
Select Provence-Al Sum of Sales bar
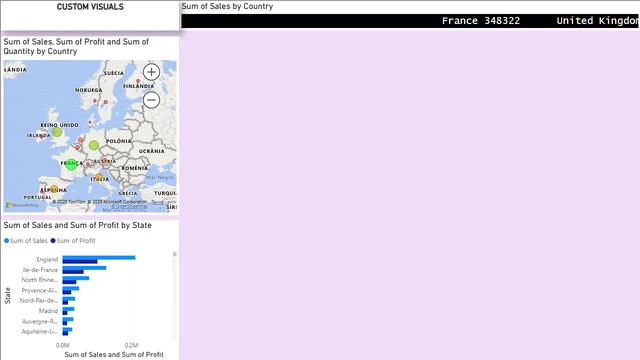click(71, 289)
